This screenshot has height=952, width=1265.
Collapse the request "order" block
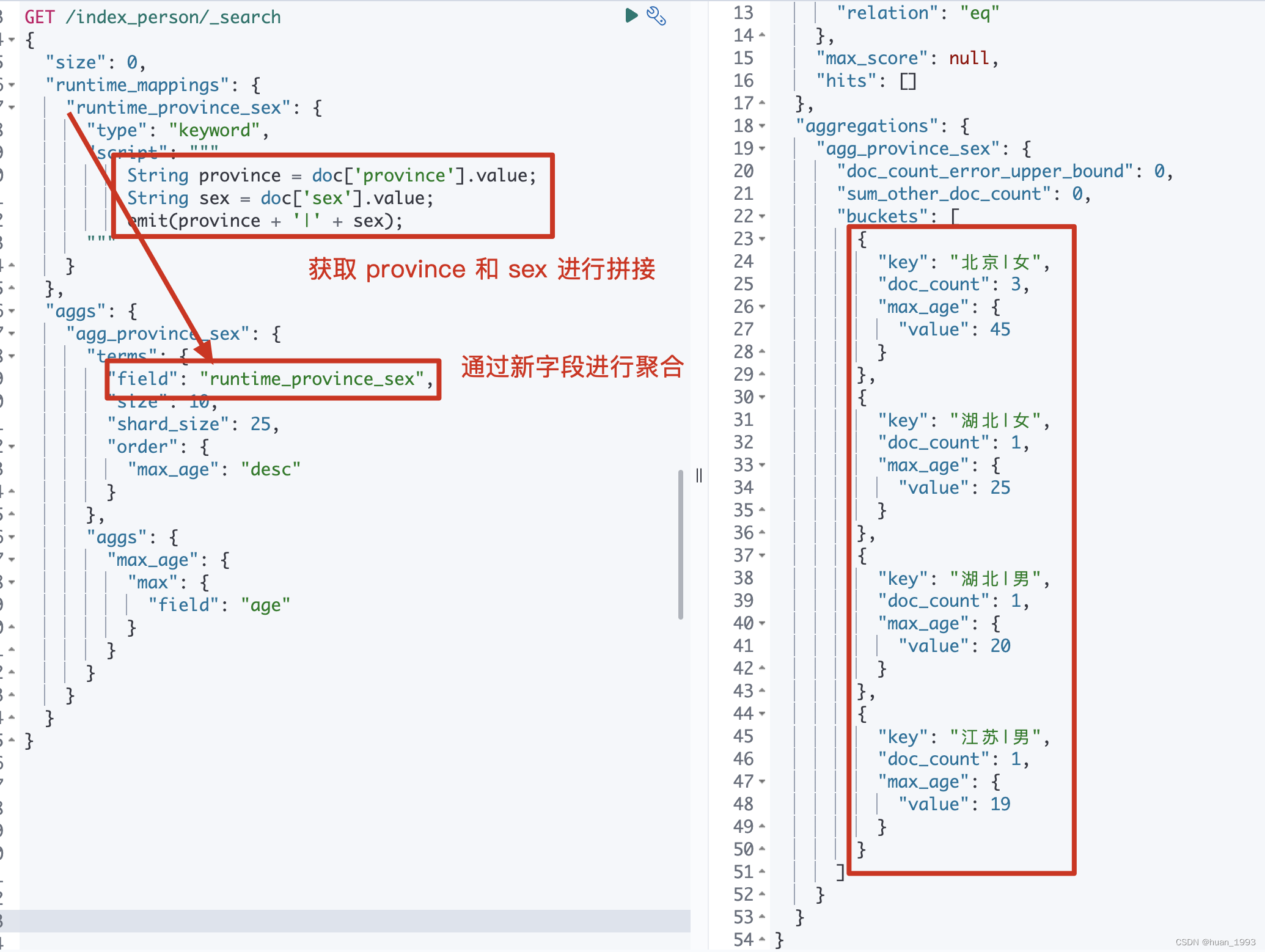click(x=12, y=447)
